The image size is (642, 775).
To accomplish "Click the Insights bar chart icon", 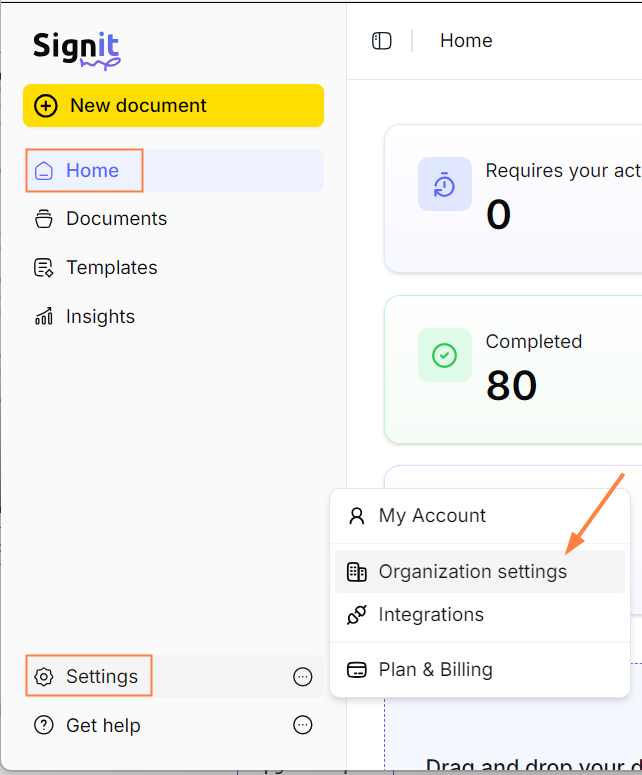I will 43,316.
